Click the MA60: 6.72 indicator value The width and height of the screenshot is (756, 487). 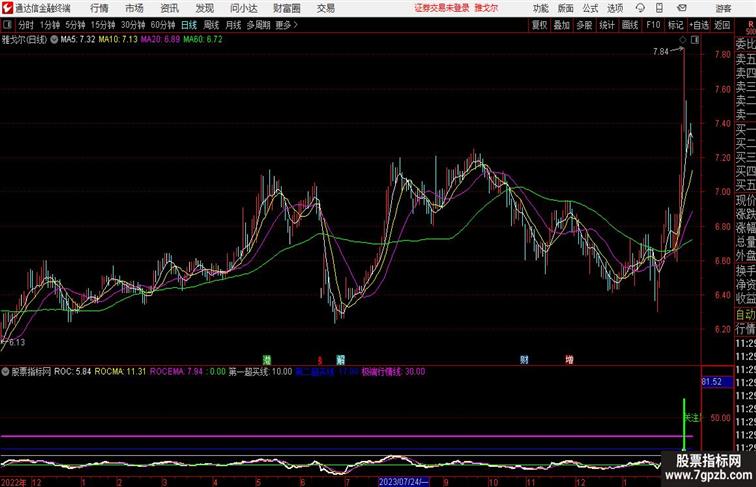coord(202,40)
